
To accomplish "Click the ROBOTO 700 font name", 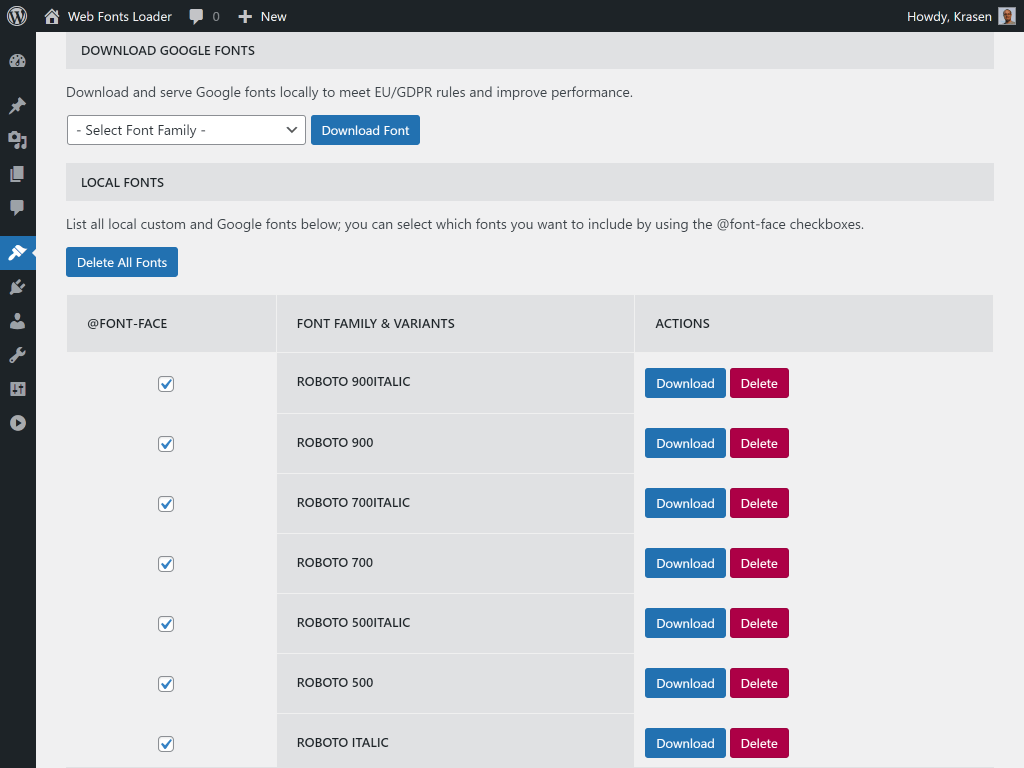I will click(334, 563).
